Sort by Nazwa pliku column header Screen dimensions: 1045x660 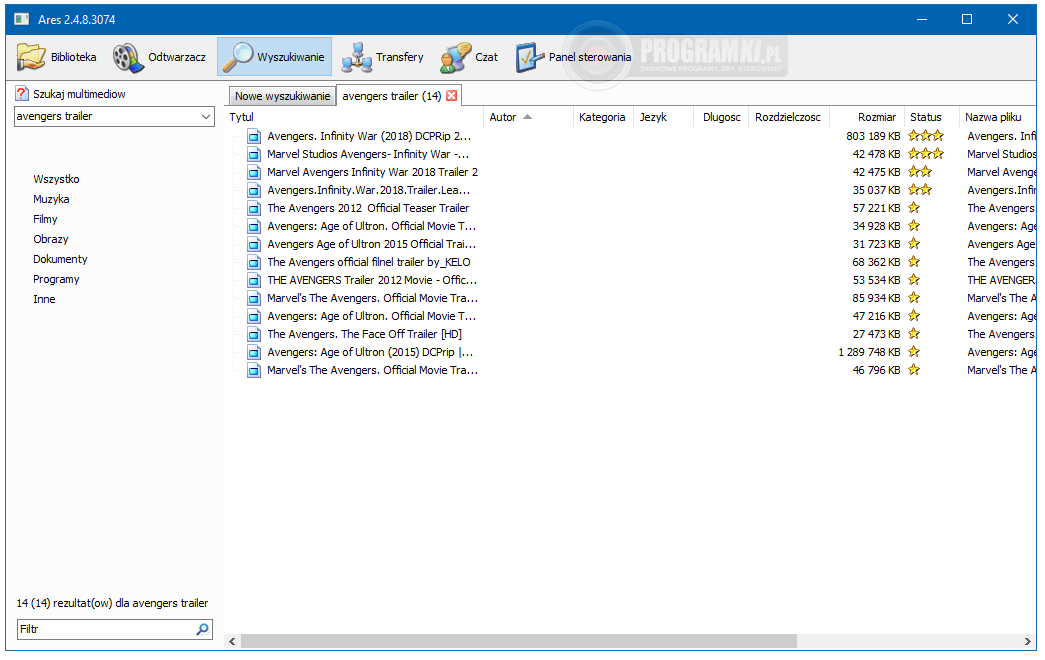pos(998,117)
